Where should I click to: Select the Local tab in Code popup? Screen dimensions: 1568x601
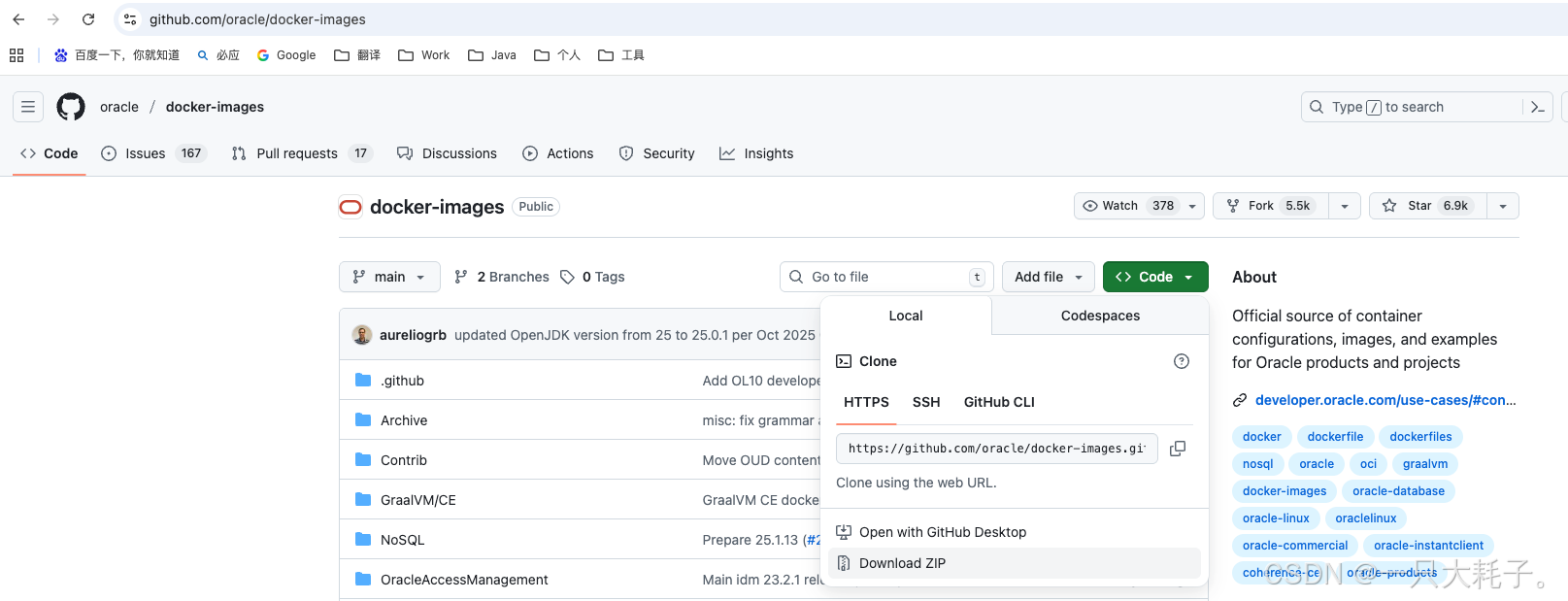906,316
